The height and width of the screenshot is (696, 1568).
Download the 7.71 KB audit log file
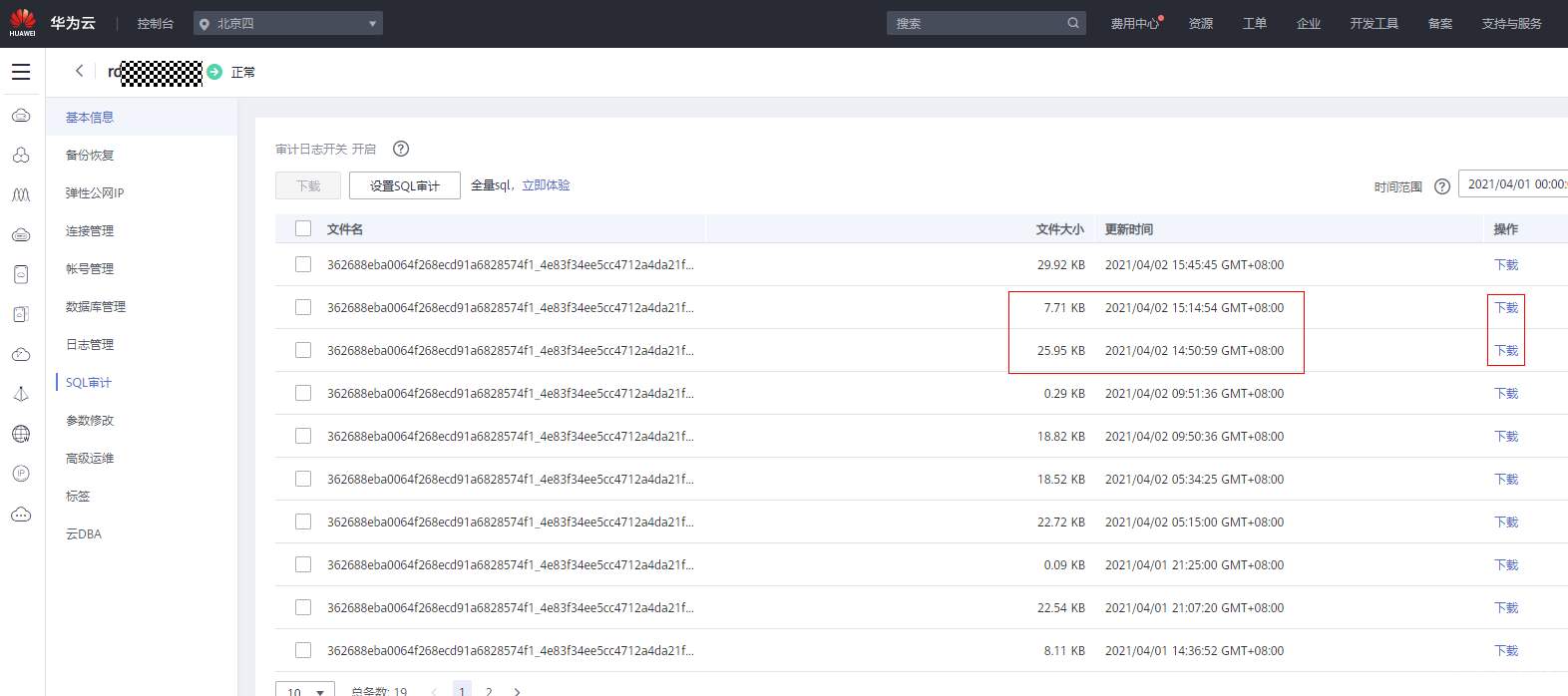[x=1506, y=307]
